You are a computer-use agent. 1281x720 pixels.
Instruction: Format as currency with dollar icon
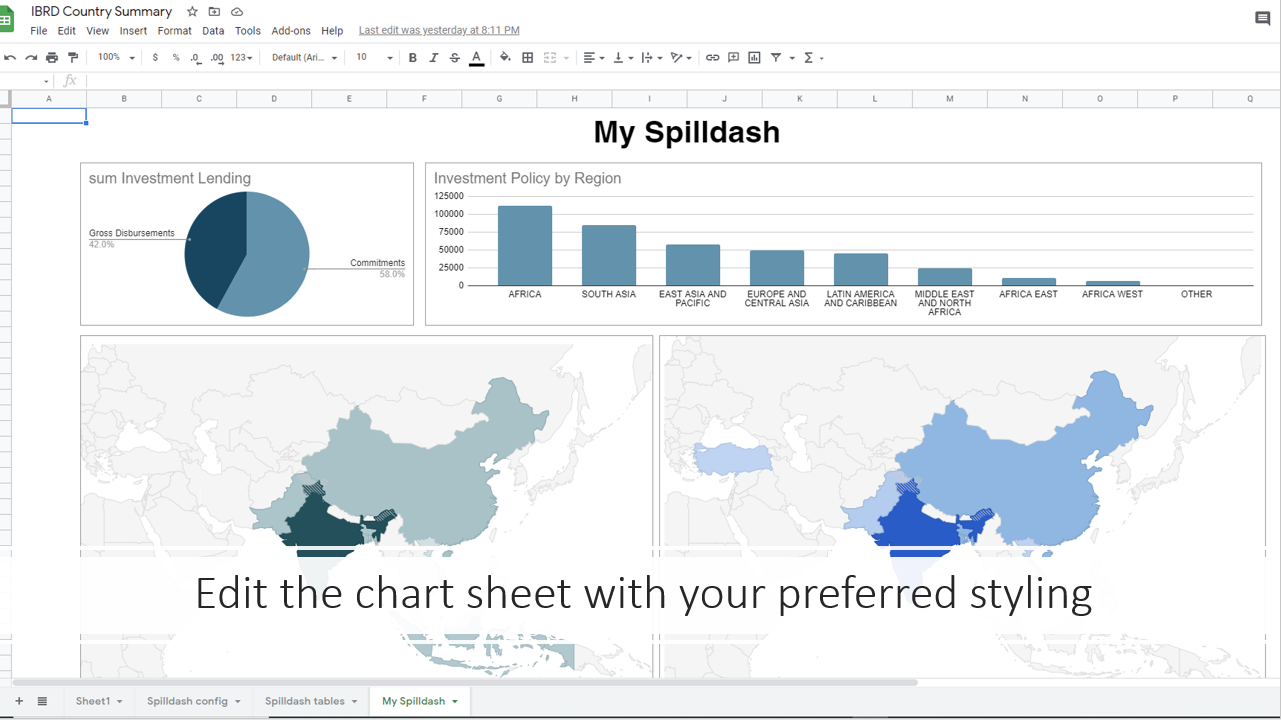pos(155,58)
